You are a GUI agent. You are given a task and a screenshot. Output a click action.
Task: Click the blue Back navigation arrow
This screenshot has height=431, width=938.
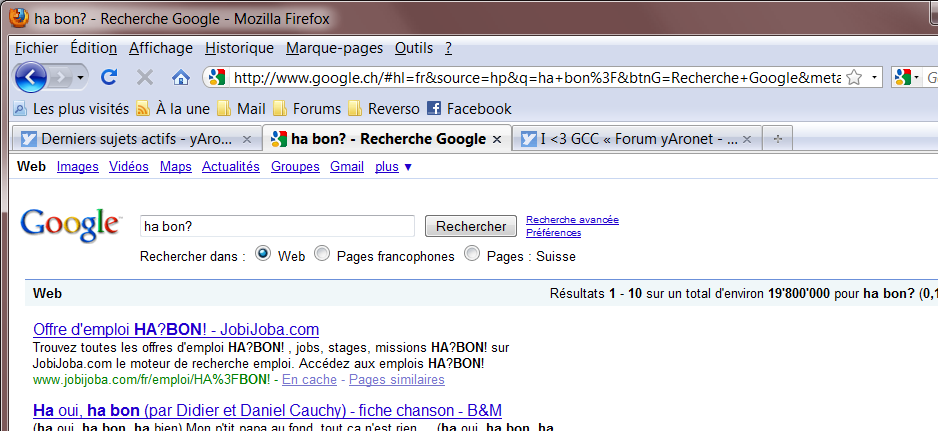[31, 77]
